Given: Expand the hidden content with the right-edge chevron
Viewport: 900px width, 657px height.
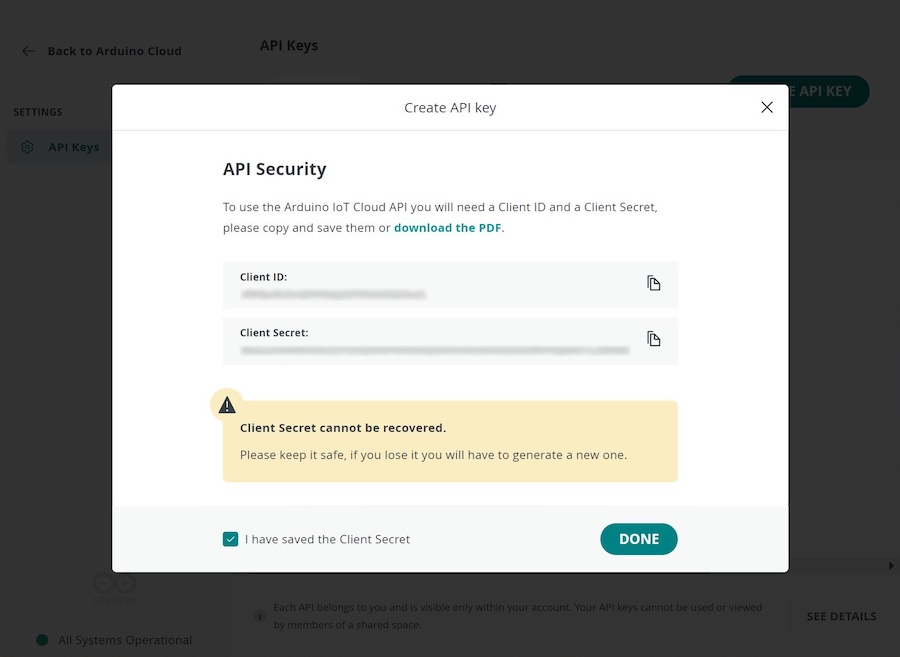Looking at the screenshot, I should coord(893,565).
